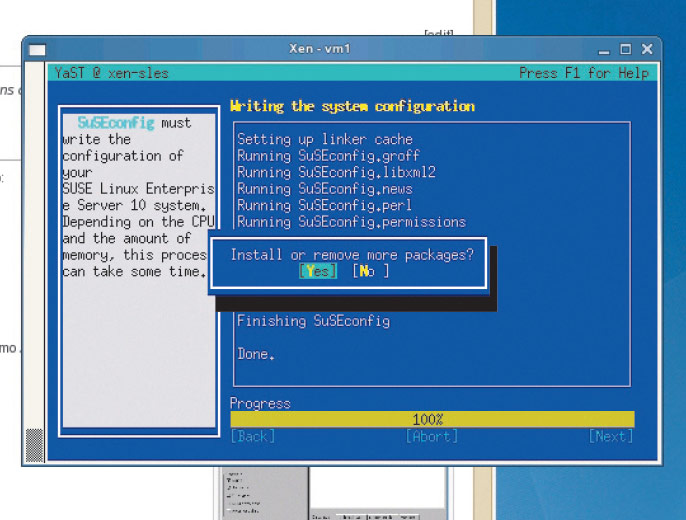Choose Yes to install more packages

pyautogui.click(x=318, y=271)
